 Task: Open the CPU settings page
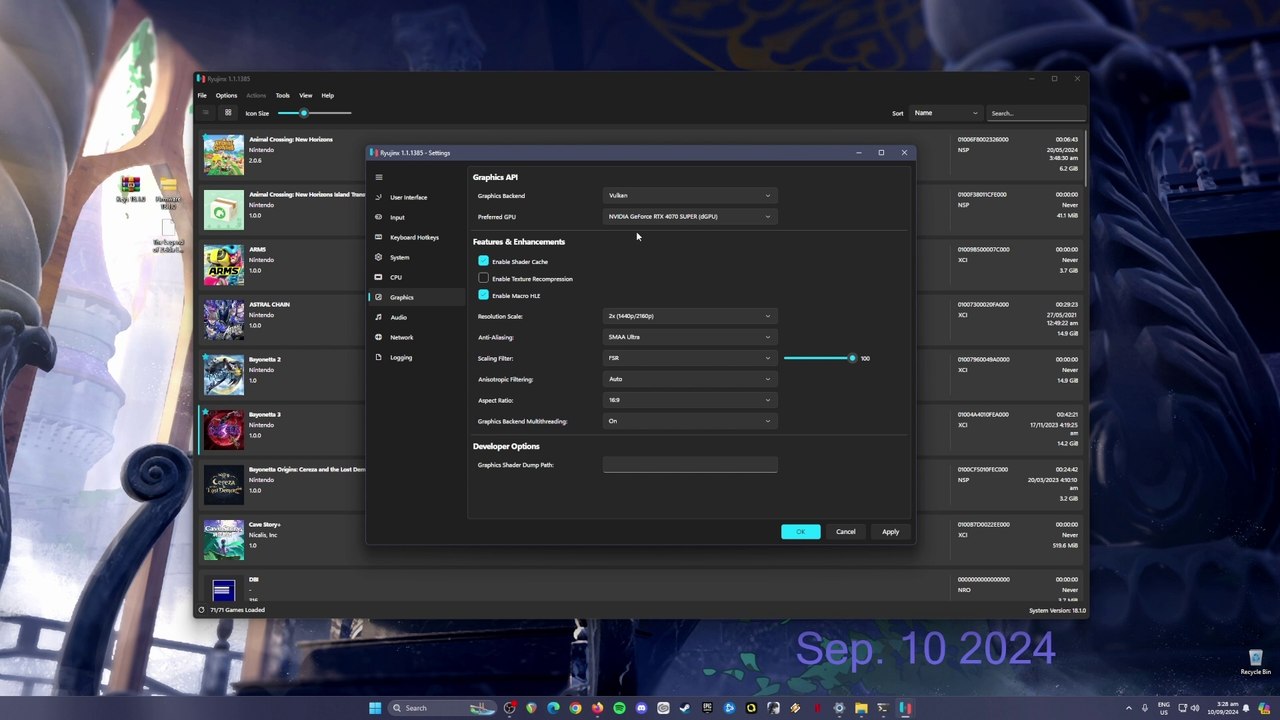tap(415, 277)
